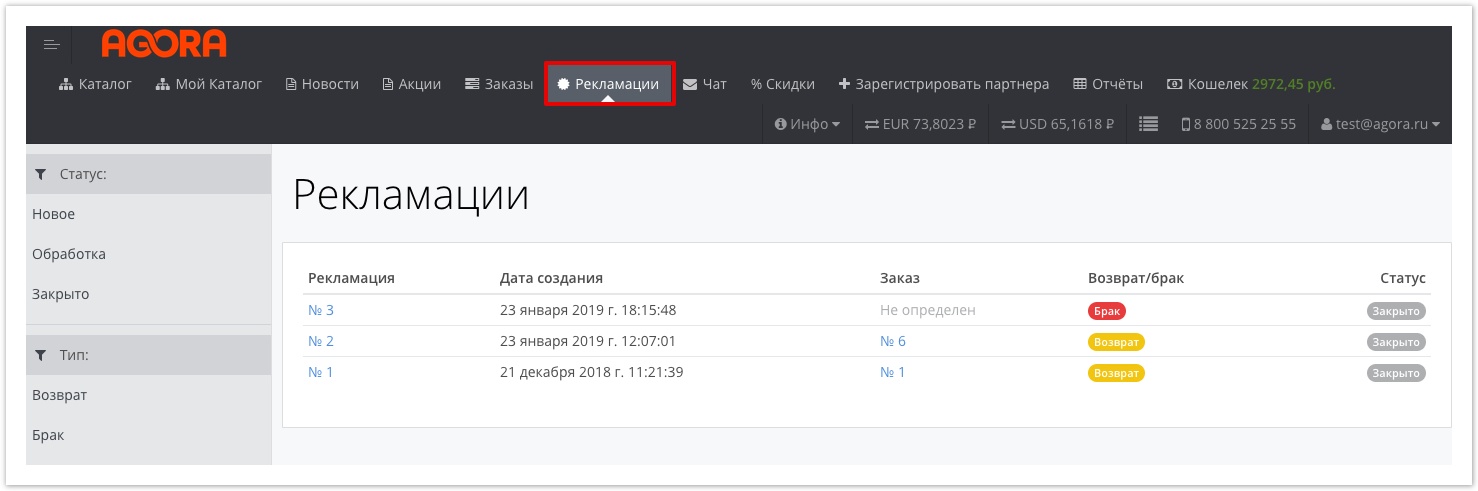Screen dimensions: 1478x491
Task: Click the Рекламации page heading
Action: [x=411, y=195]
